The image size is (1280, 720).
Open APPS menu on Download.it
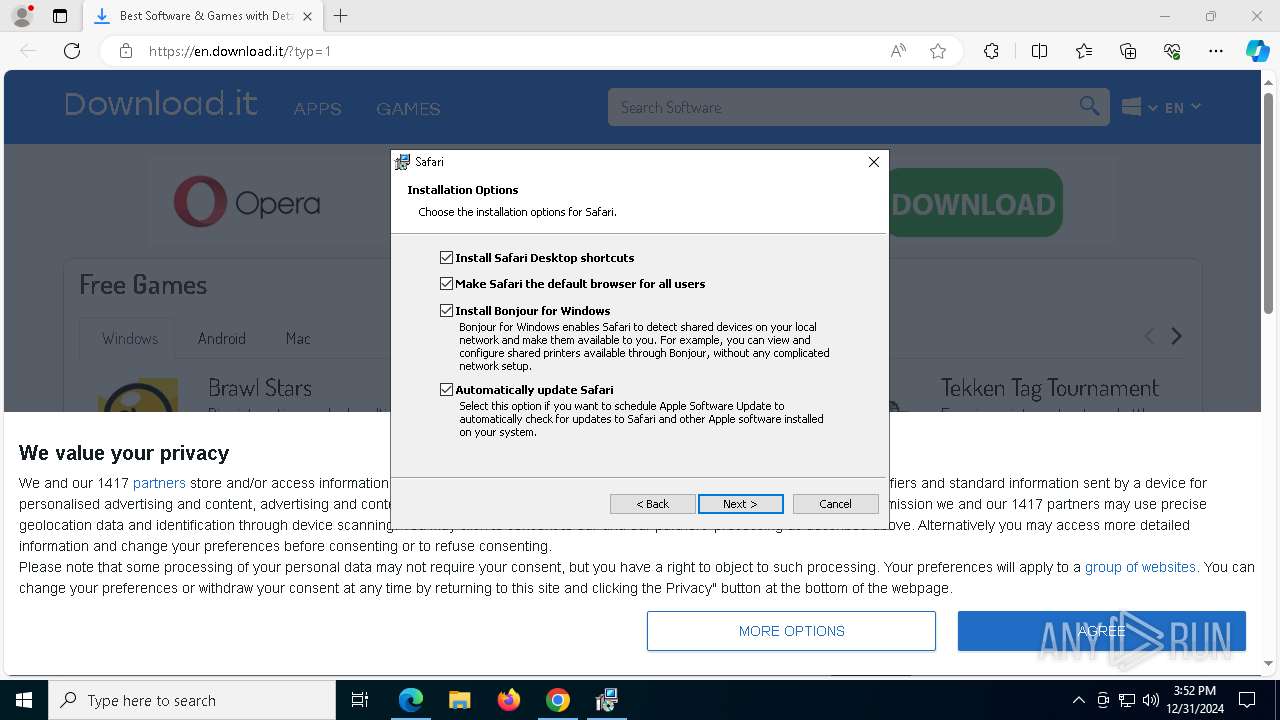click(317, 108)
